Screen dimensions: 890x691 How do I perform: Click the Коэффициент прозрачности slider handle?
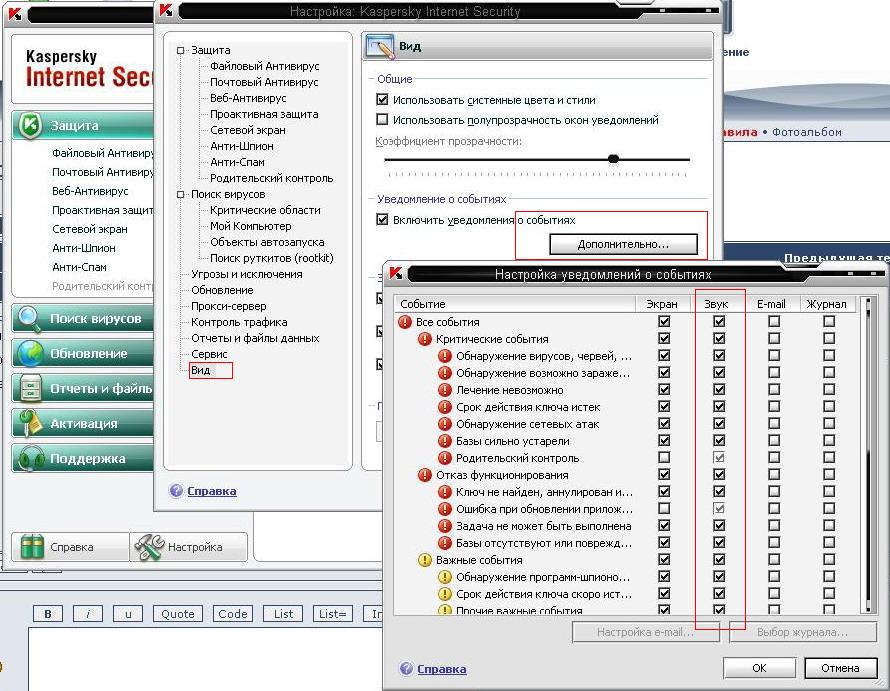(x=613, y=159)
